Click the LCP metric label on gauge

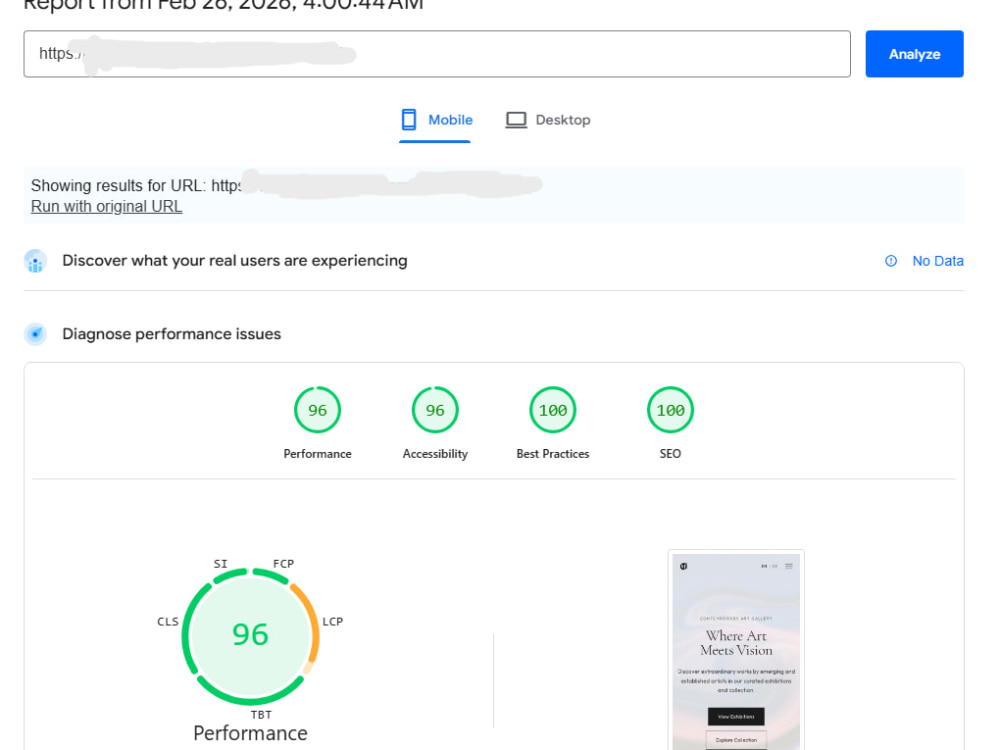click(333, 622)
